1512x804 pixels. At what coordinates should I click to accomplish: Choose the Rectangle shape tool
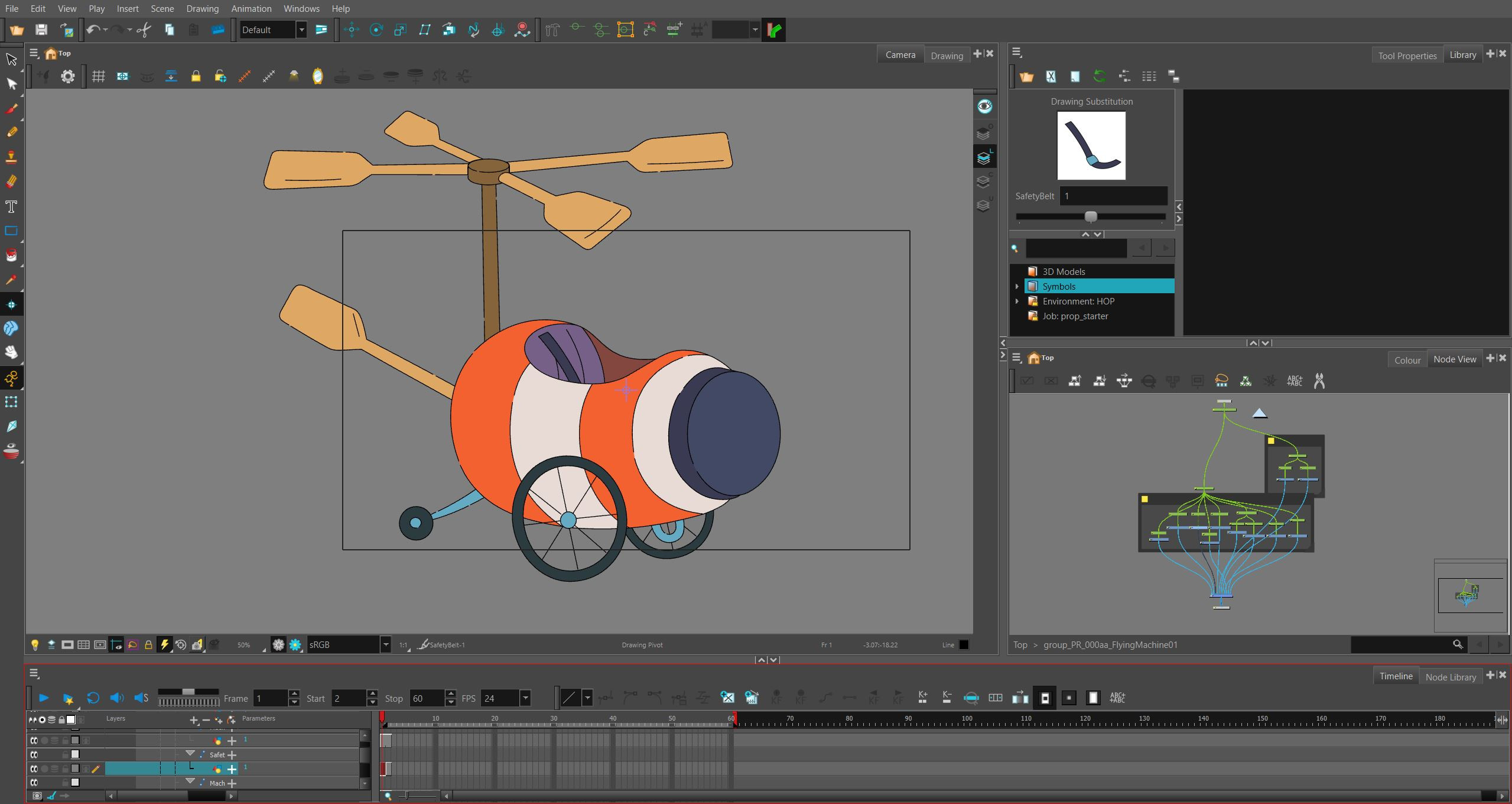point(11,231)
